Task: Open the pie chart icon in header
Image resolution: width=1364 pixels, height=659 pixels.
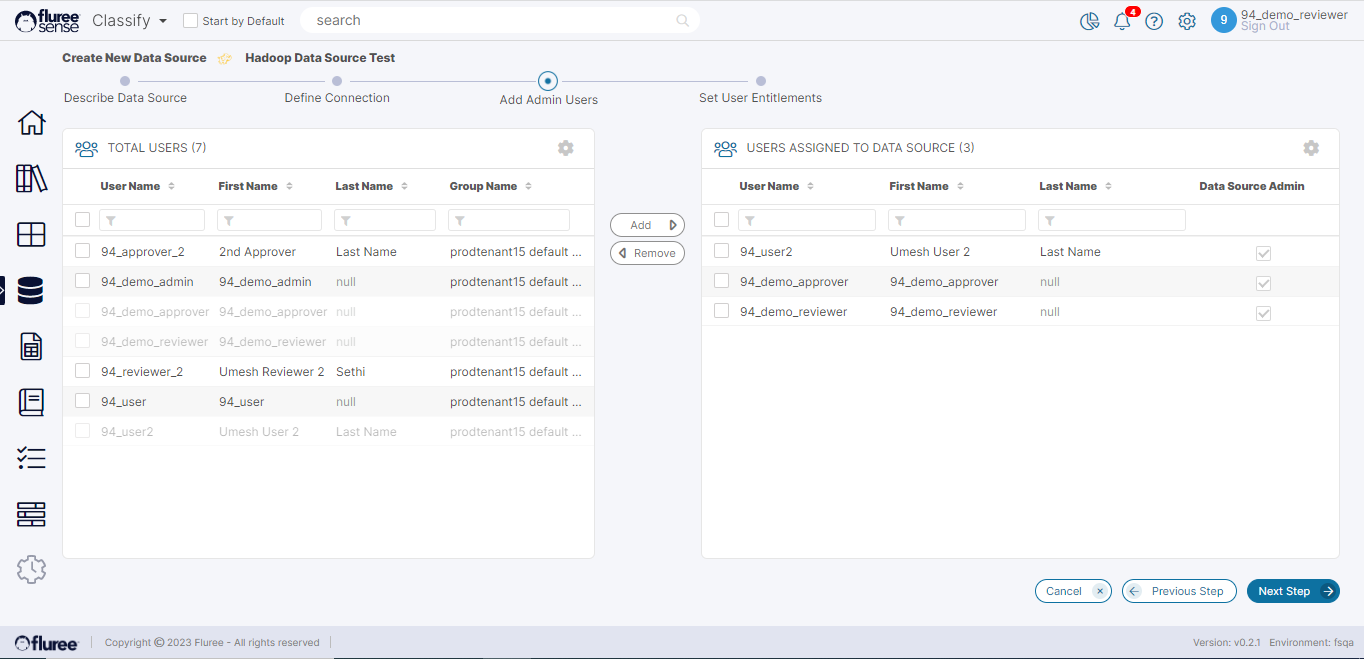Action: click(x=1089, y=21)
